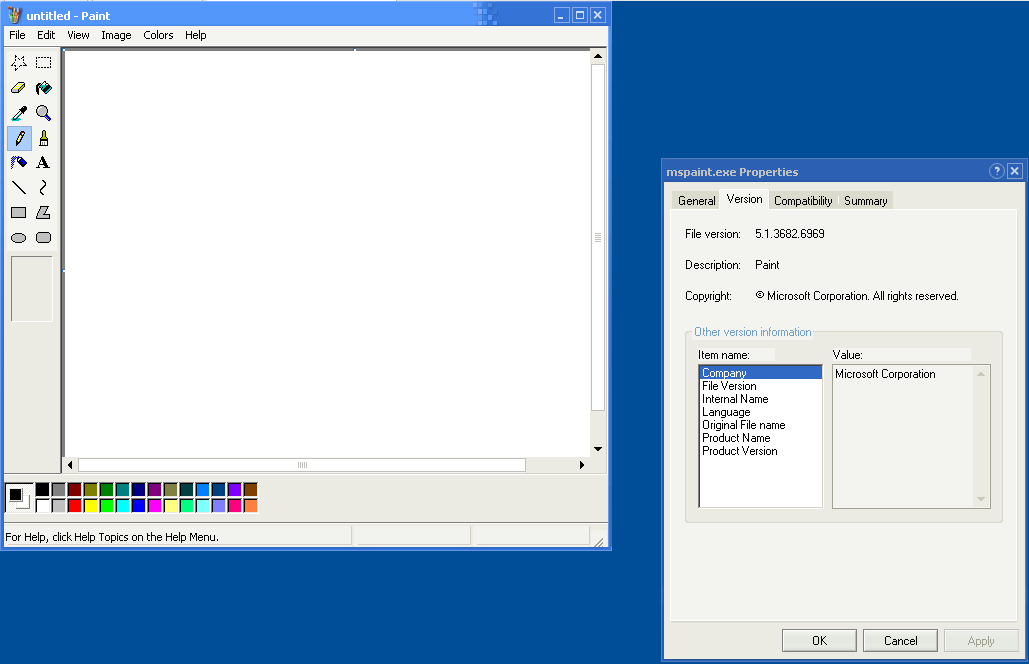
Task: Pick the Pick Color eyedropper tool
Action: [19, 113]
